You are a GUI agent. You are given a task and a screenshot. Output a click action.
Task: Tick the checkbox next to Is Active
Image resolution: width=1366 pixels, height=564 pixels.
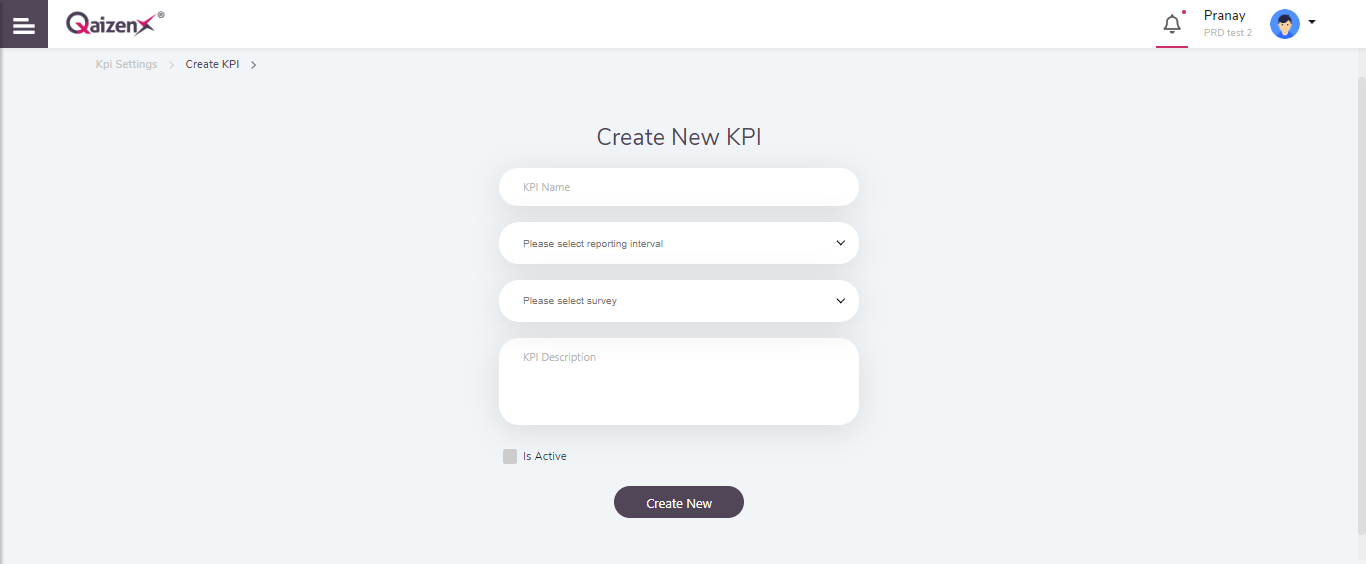(510, 456)
